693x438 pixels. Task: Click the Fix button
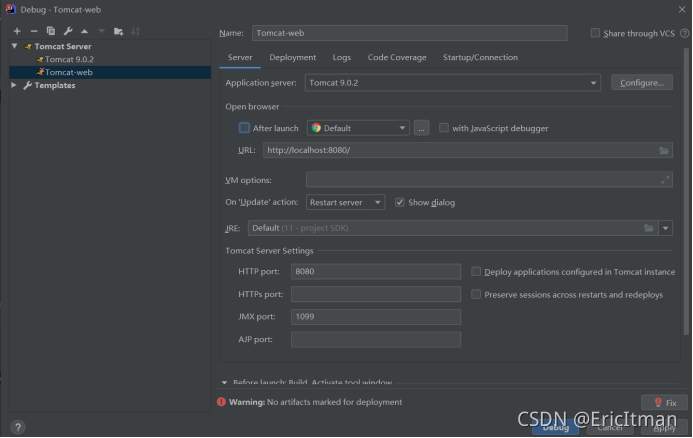coord(664,403)
